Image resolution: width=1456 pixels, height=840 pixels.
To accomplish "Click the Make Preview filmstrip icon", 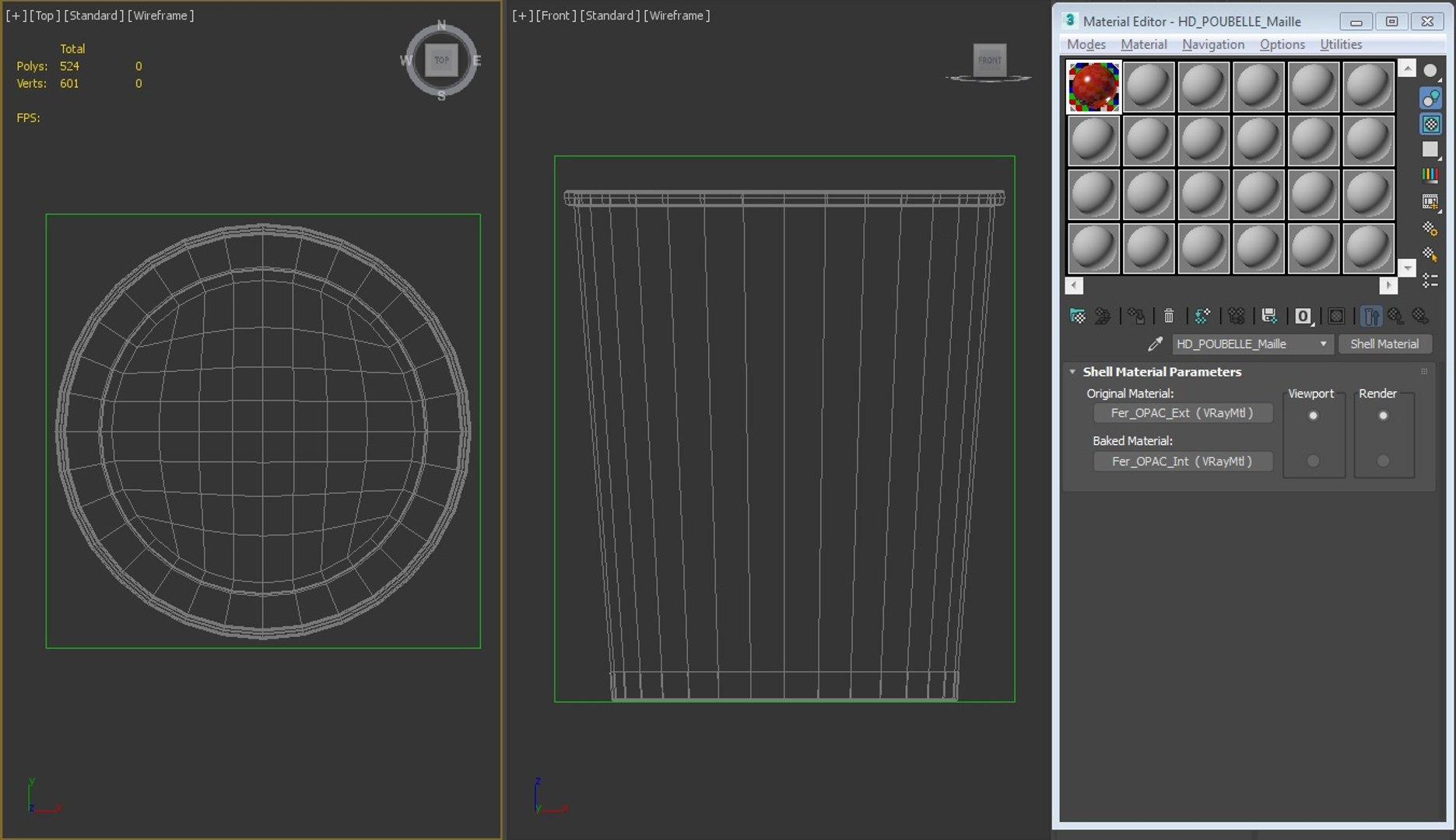I will pos(1430,201).
